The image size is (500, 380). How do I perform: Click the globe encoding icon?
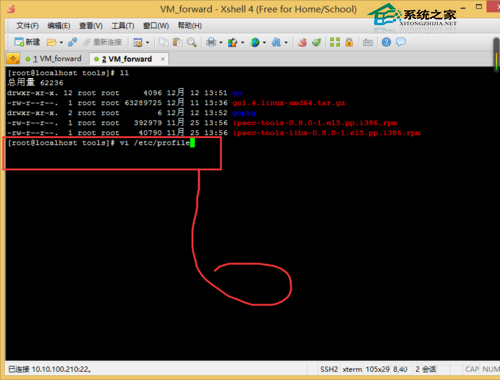pos(255,42)
